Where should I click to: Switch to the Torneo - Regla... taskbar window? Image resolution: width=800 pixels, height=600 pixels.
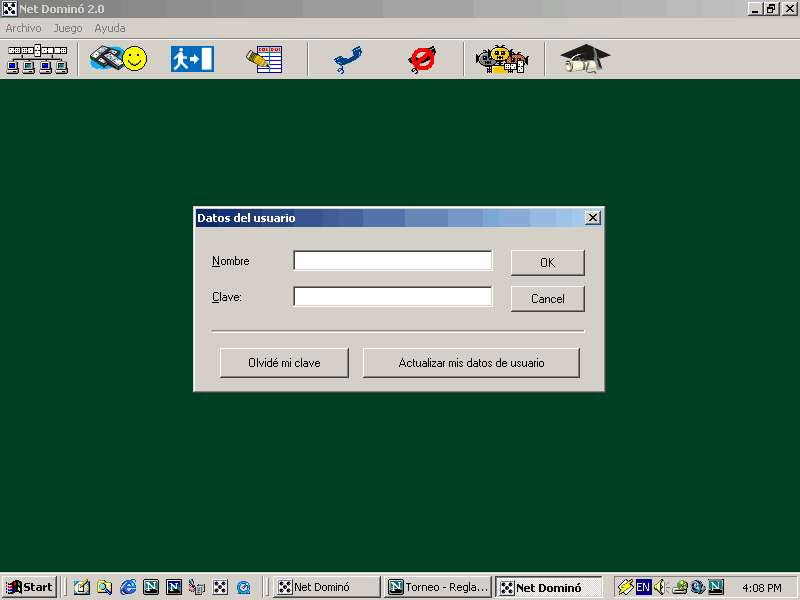pos(438,587)
